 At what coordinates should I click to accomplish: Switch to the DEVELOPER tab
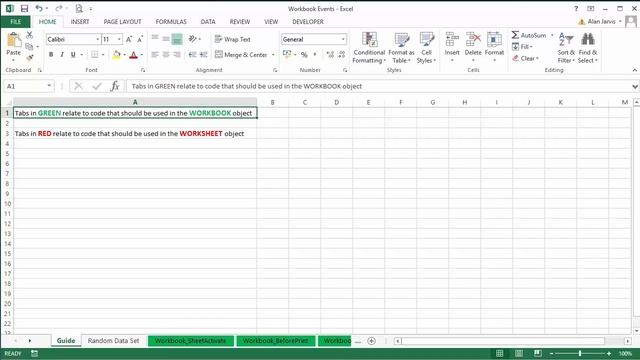pos(308,22)
